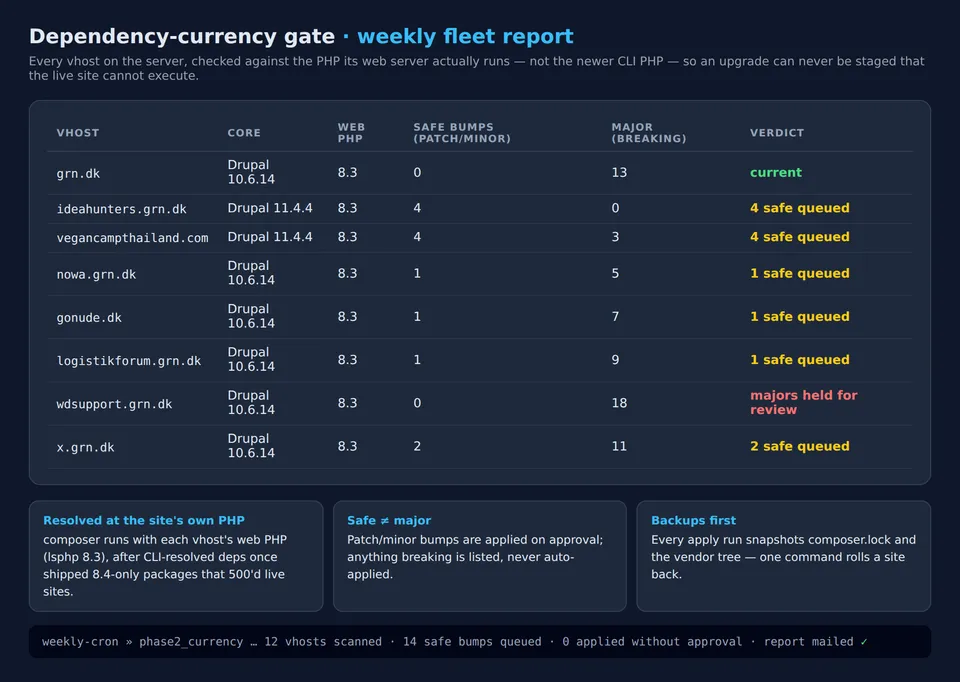Viewport: 960px width, 682px height.
Task: Click the WEB PHP column header
Action: point(351,133)
